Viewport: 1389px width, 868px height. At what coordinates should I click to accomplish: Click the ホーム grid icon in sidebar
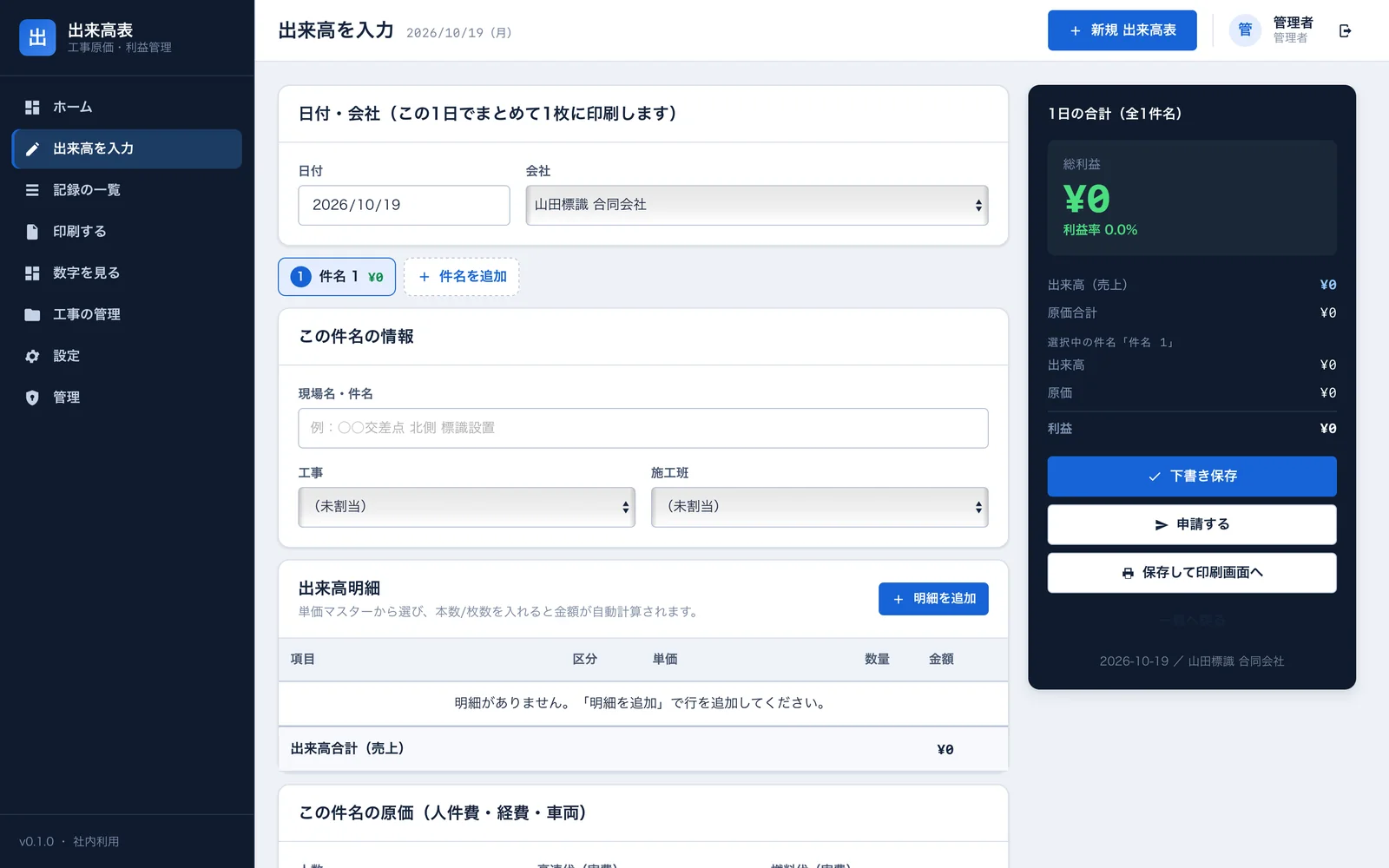click(x=32, y=108)
